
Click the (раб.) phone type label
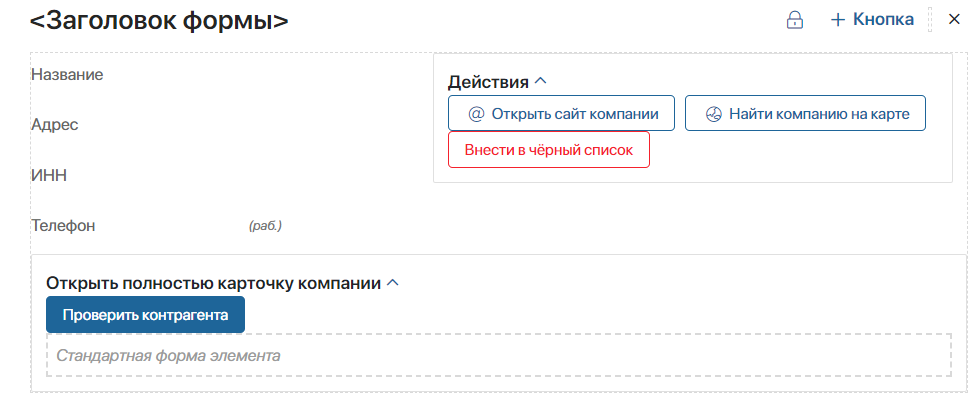coord(265,226)
